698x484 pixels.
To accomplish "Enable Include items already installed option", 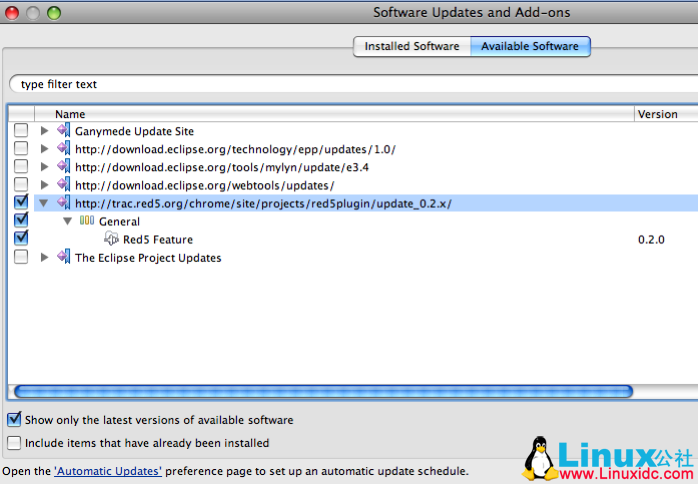I will click(14, 443).
